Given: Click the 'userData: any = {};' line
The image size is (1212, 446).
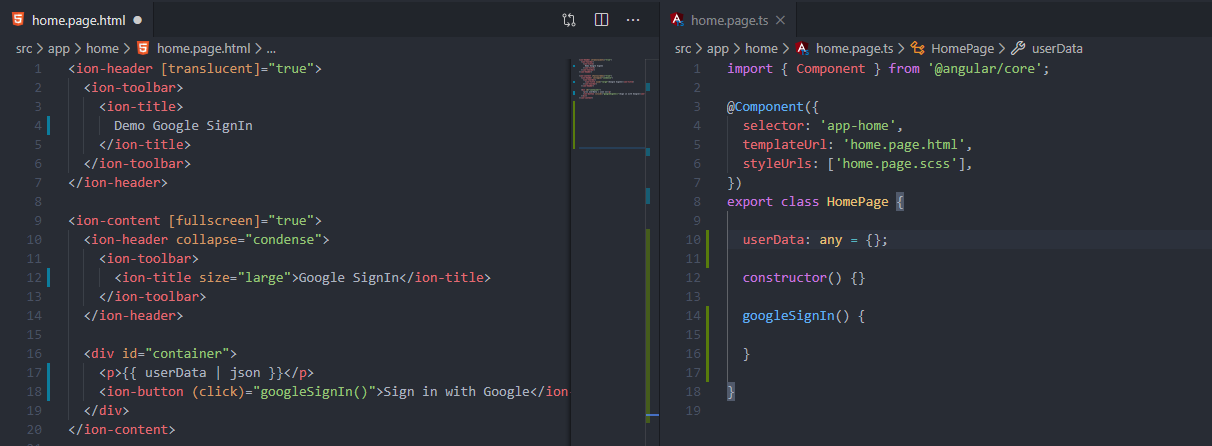Looking at the screenshot, I should click(814, 240).
